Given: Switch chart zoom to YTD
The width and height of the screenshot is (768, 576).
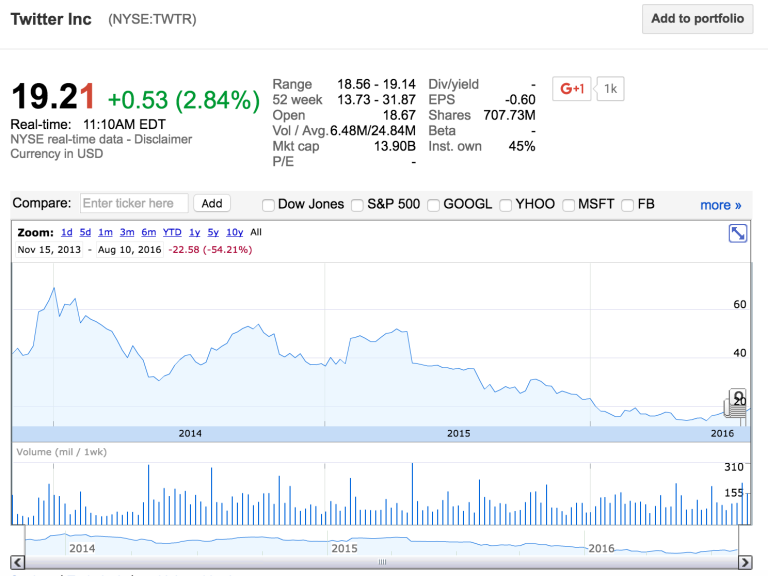Looking at the screenshot, I should [172, 232].
